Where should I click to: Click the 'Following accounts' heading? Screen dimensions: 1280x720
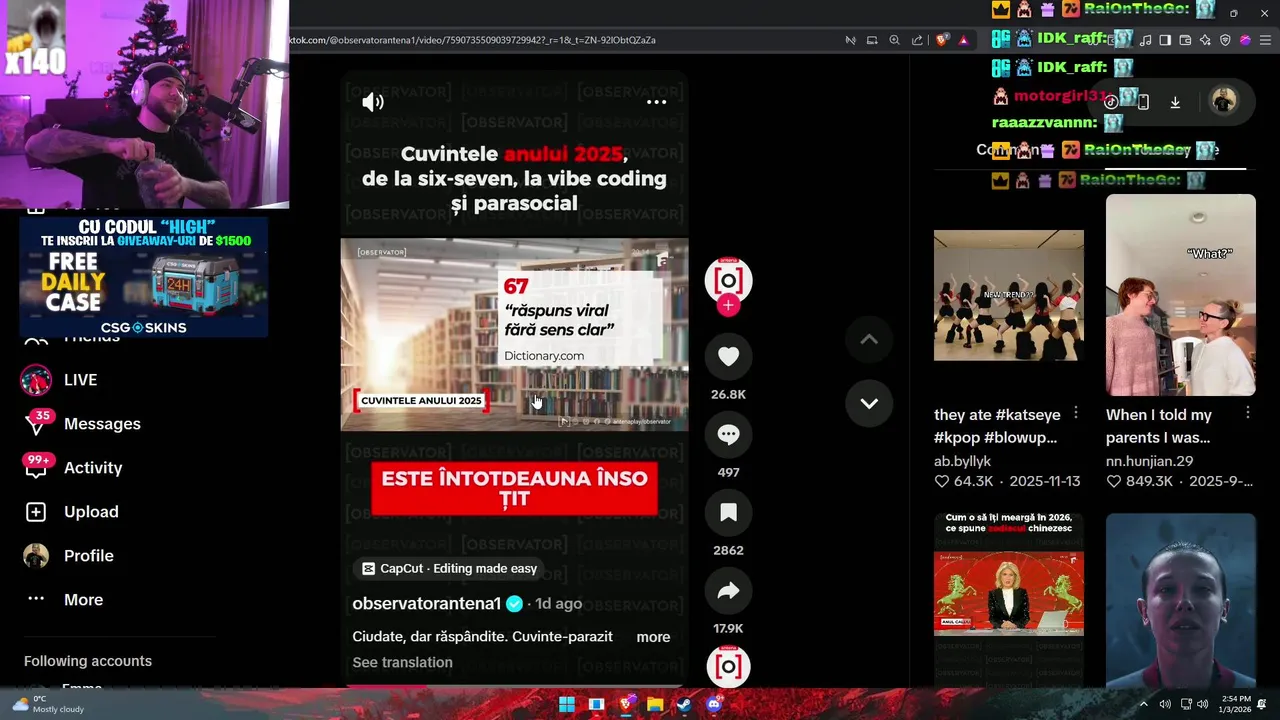pyautogui.click(x=88, y=661)
